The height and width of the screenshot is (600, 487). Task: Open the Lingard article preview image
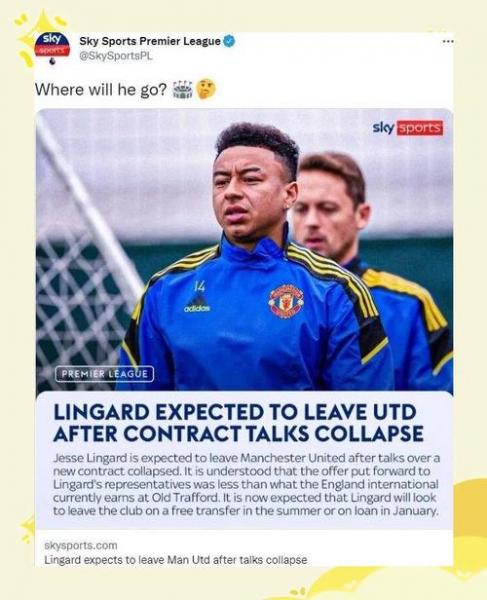click(245, 251)
